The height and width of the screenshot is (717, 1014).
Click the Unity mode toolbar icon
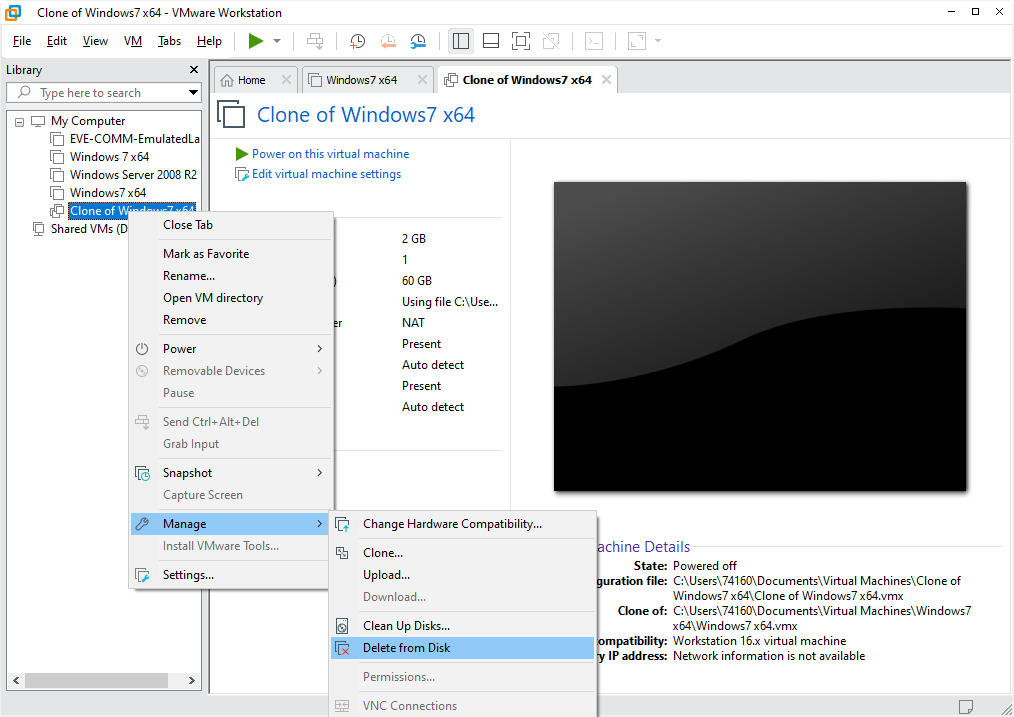tap(551, 41)
